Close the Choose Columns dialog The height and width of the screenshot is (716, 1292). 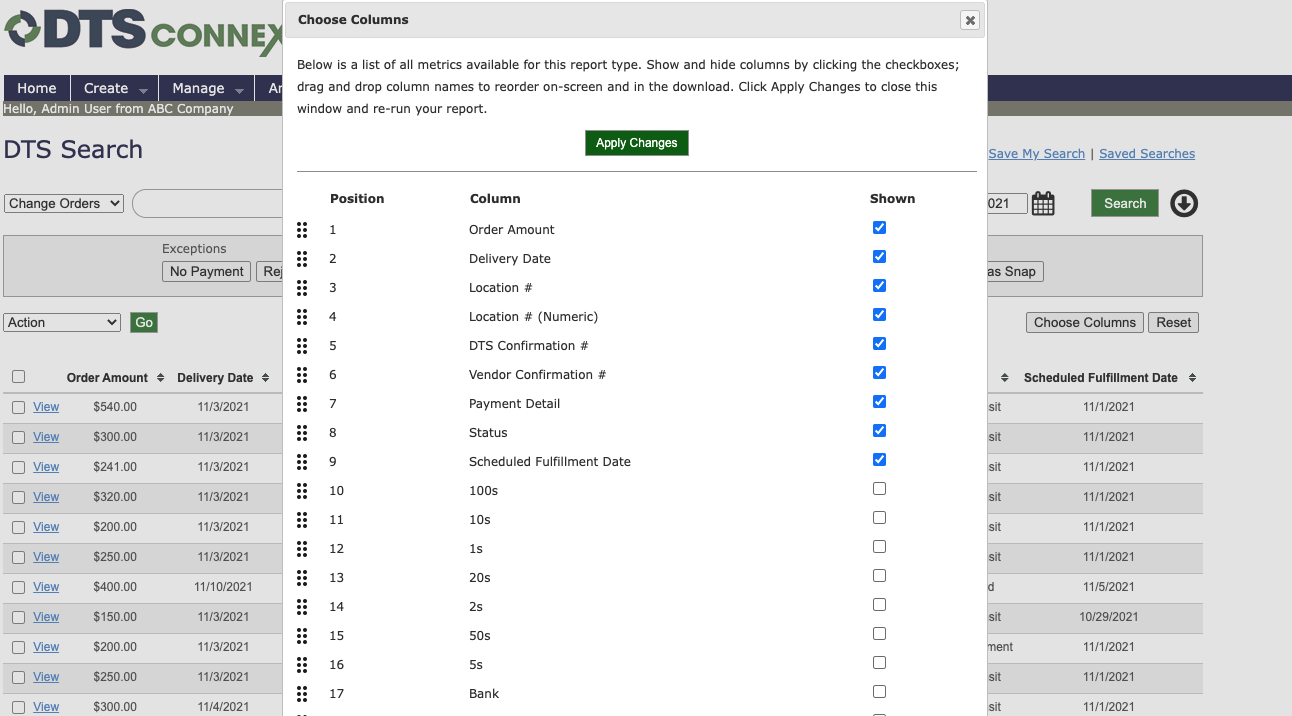[x=969, y=20]
